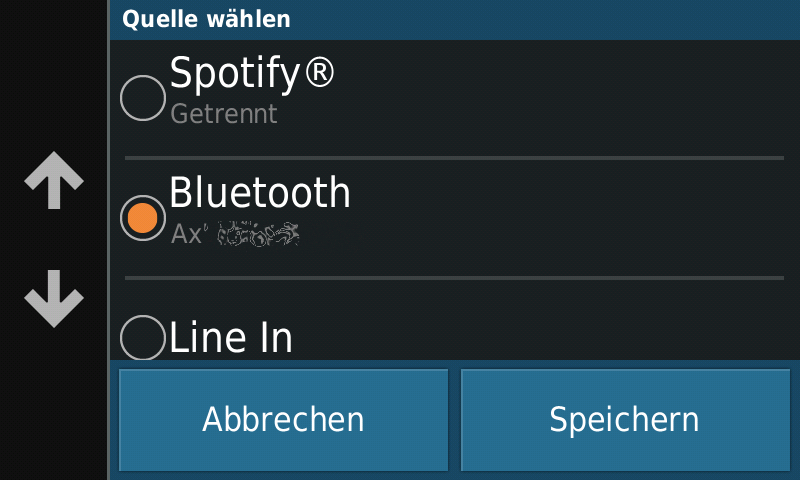Click the Line In source label

pyautogui.click(x=231, y=337)
